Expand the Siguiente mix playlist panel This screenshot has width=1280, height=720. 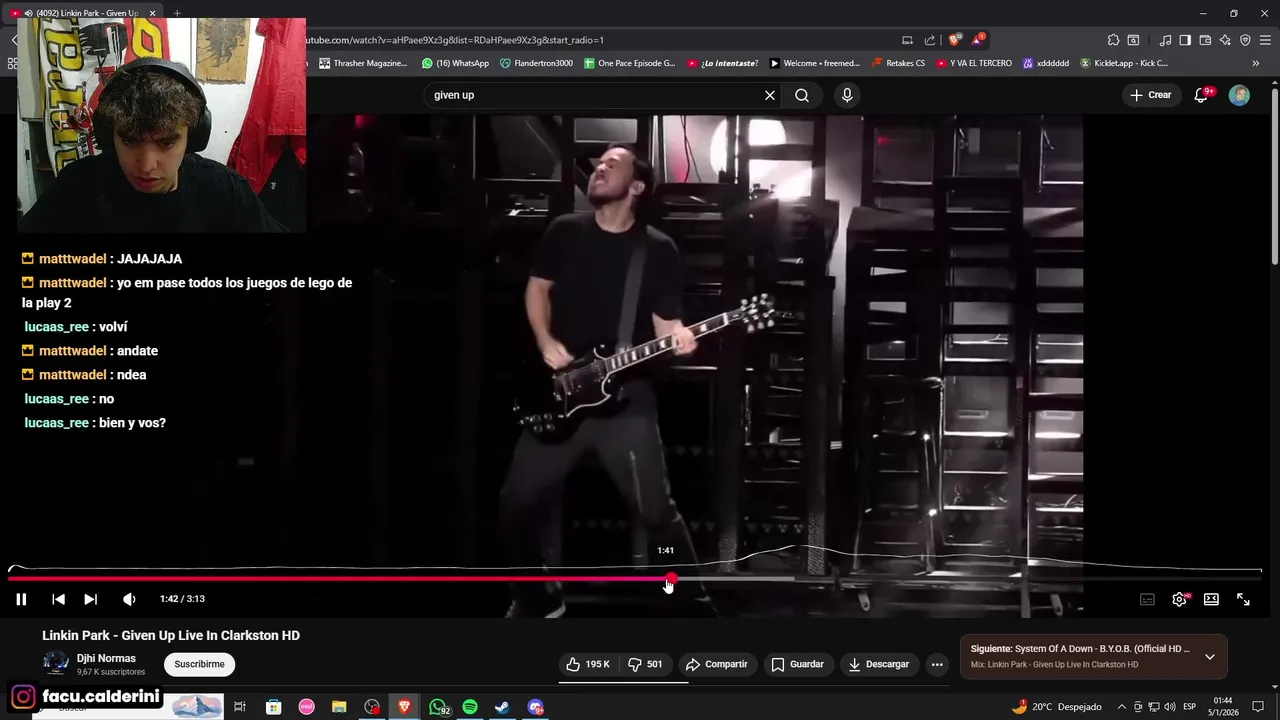[x=1209, y=657]
